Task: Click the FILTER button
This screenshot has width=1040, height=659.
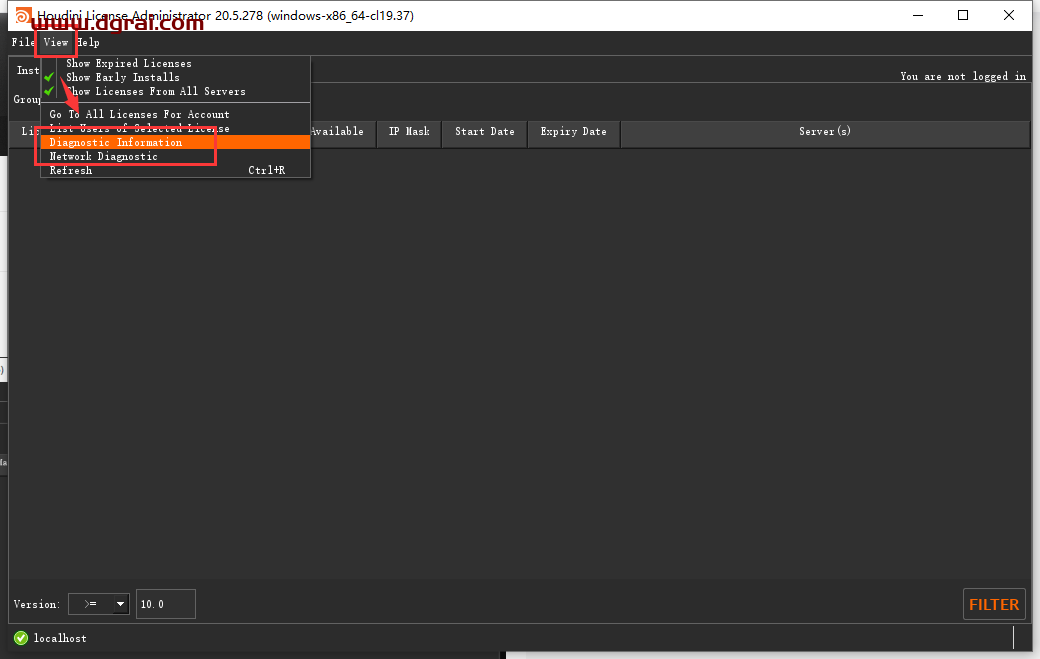Action: point(994,605)
